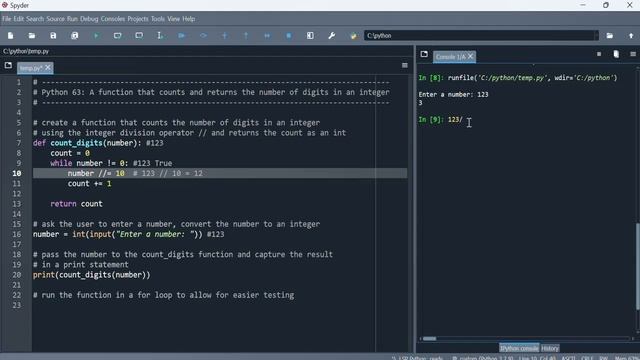Click the custom Python interpreter status entry
This screenshot has width=640, height=360.
pyautogui.click(x=482, y=358)
